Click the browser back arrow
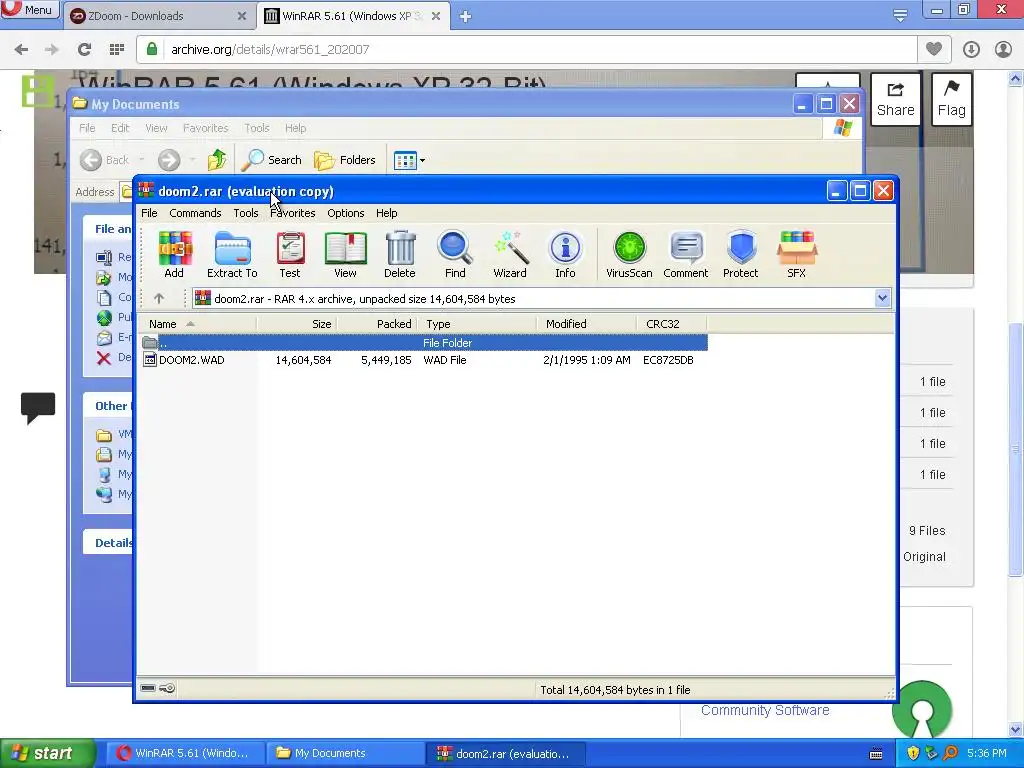 (x=21, y=50)
